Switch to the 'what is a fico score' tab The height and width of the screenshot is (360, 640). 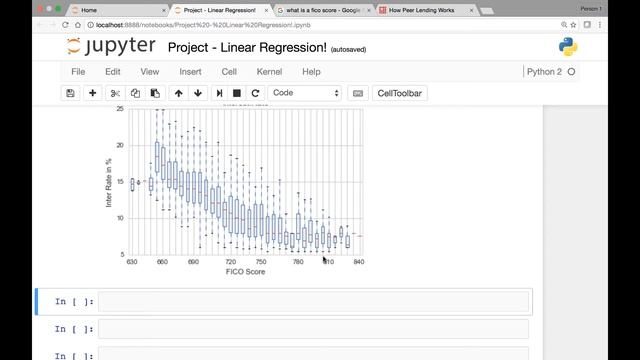tap(322, 10)
